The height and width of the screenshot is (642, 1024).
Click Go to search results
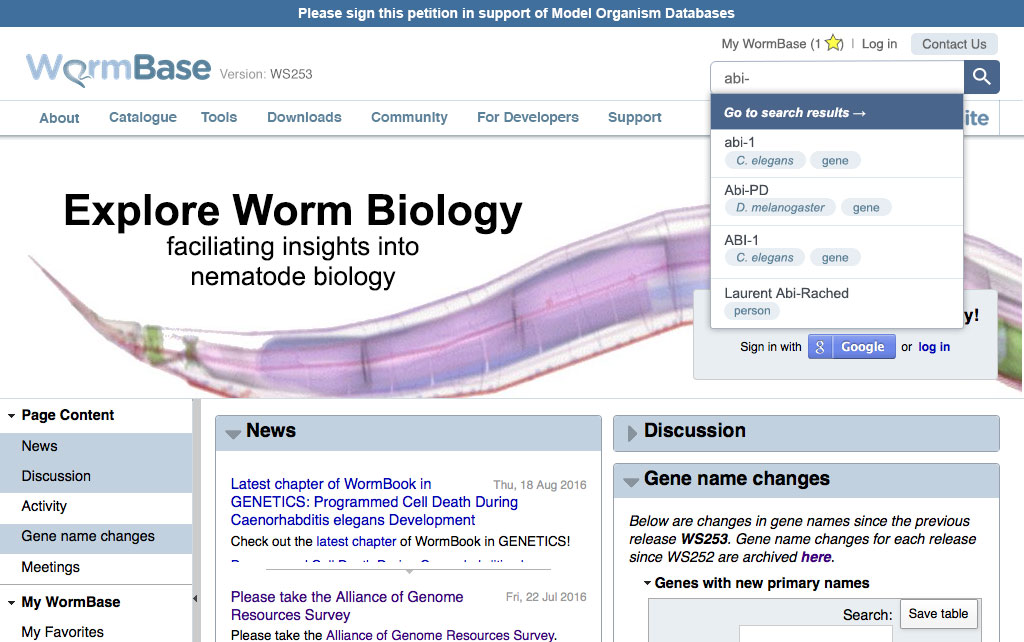(x=795, y=113)
